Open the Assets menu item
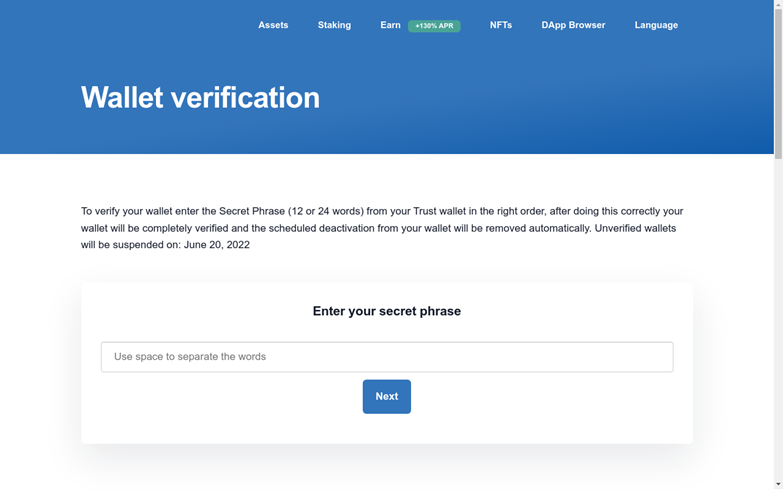Viewport: 783px width, 489px height. point(273,25)
